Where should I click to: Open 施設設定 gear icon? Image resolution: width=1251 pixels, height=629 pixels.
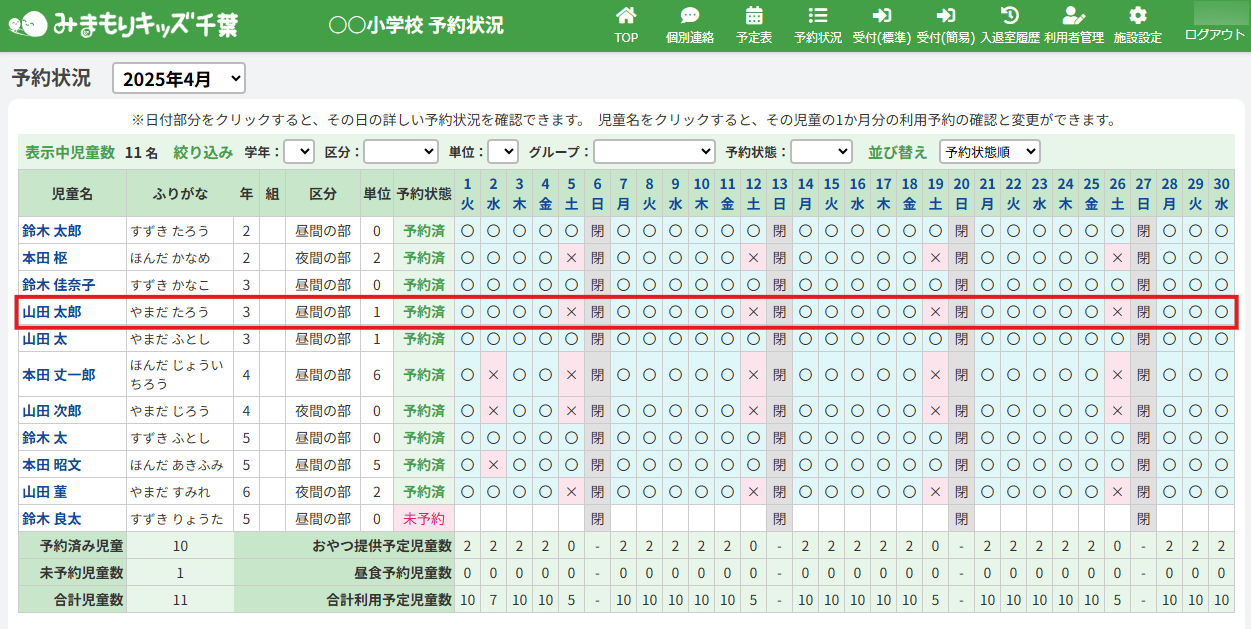1137,17
